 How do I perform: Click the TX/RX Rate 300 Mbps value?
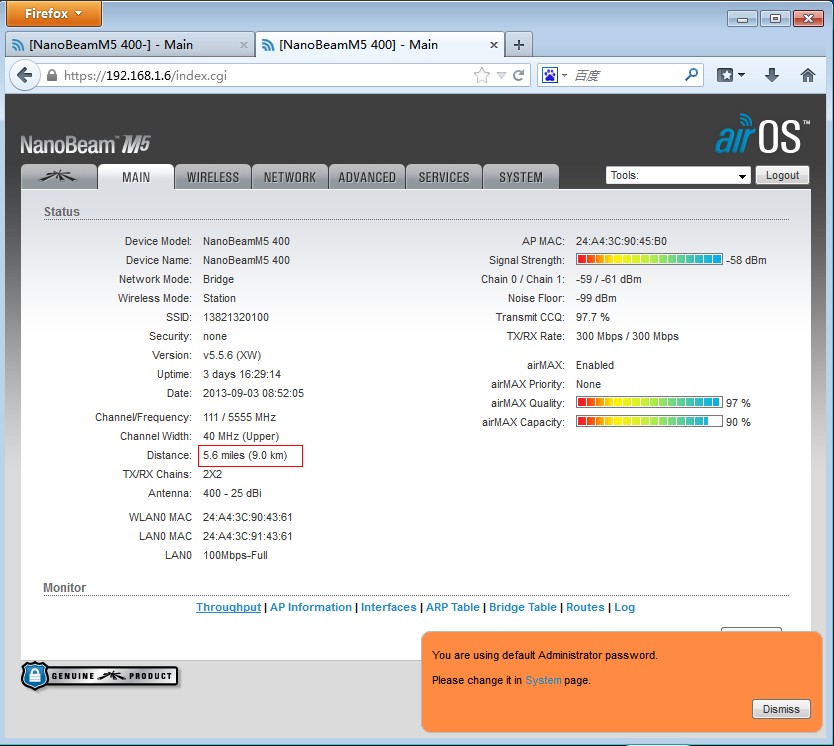pyautogui.click(x=627, y=336)
